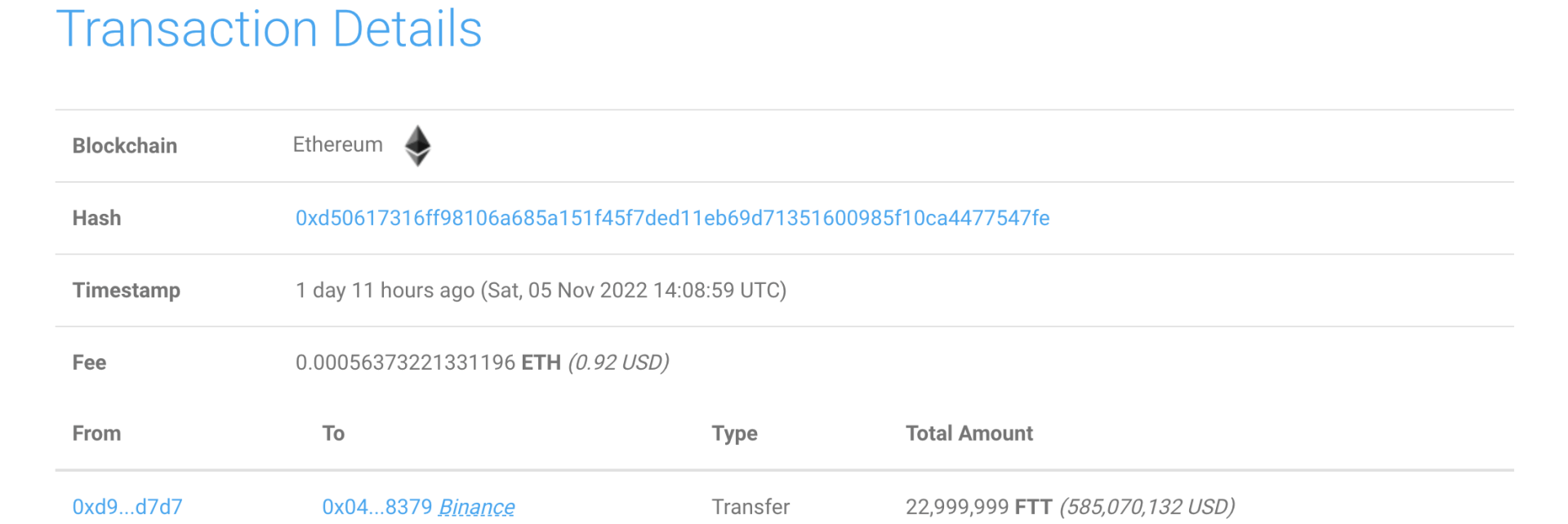
Task: Click the 0.92 USD fee value
Action: 618,362
